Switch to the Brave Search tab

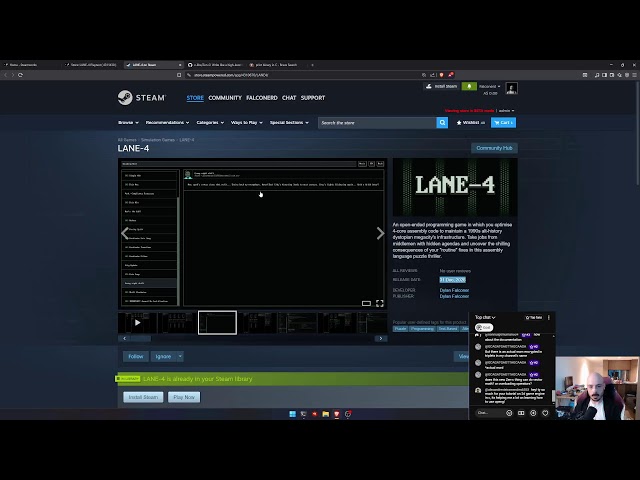(x=276, y=65)
